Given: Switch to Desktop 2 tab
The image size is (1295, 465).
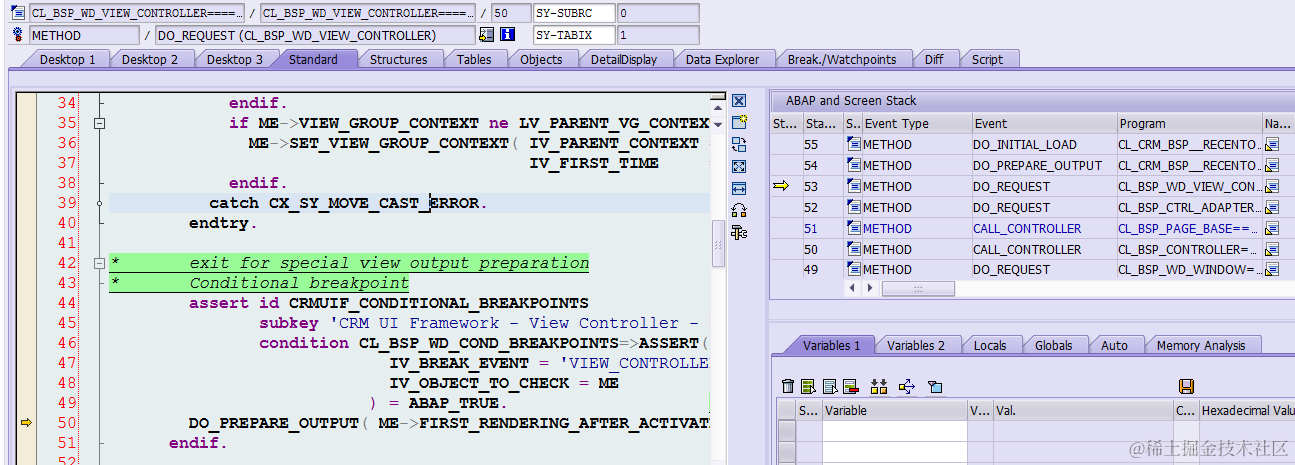Looking at the screenshot, I should 150,59.
